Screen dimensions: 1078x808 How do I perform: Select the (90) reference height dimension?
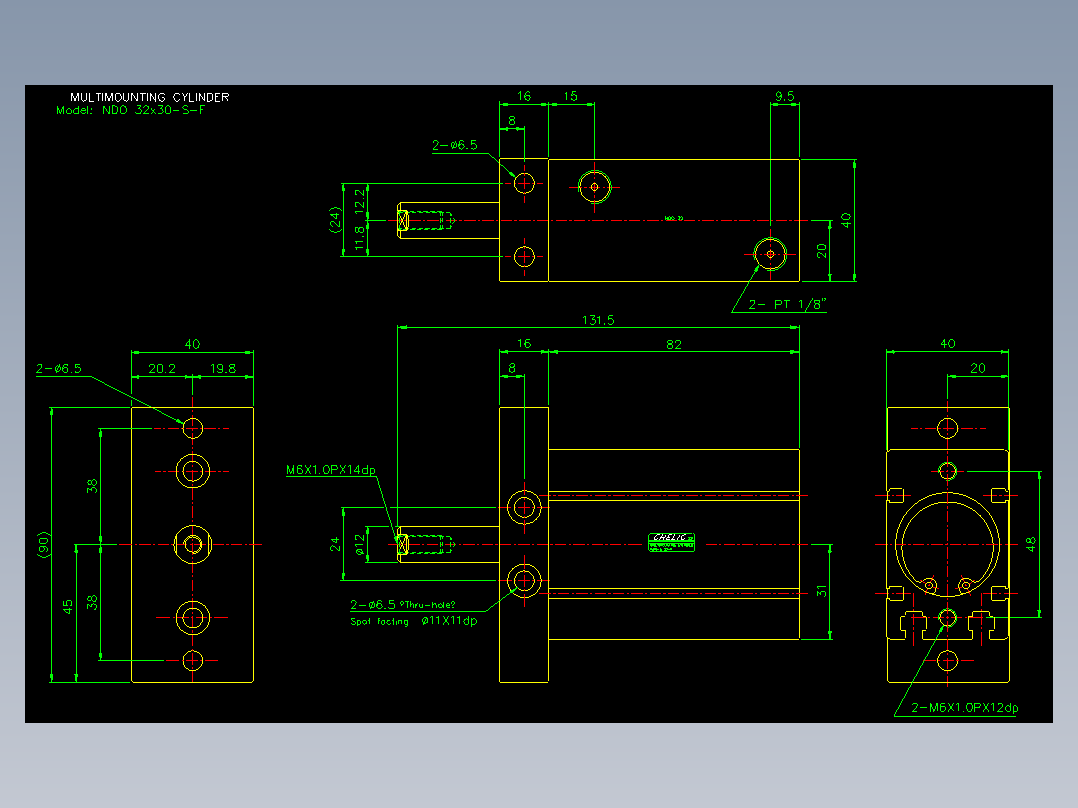click(44, 545)
